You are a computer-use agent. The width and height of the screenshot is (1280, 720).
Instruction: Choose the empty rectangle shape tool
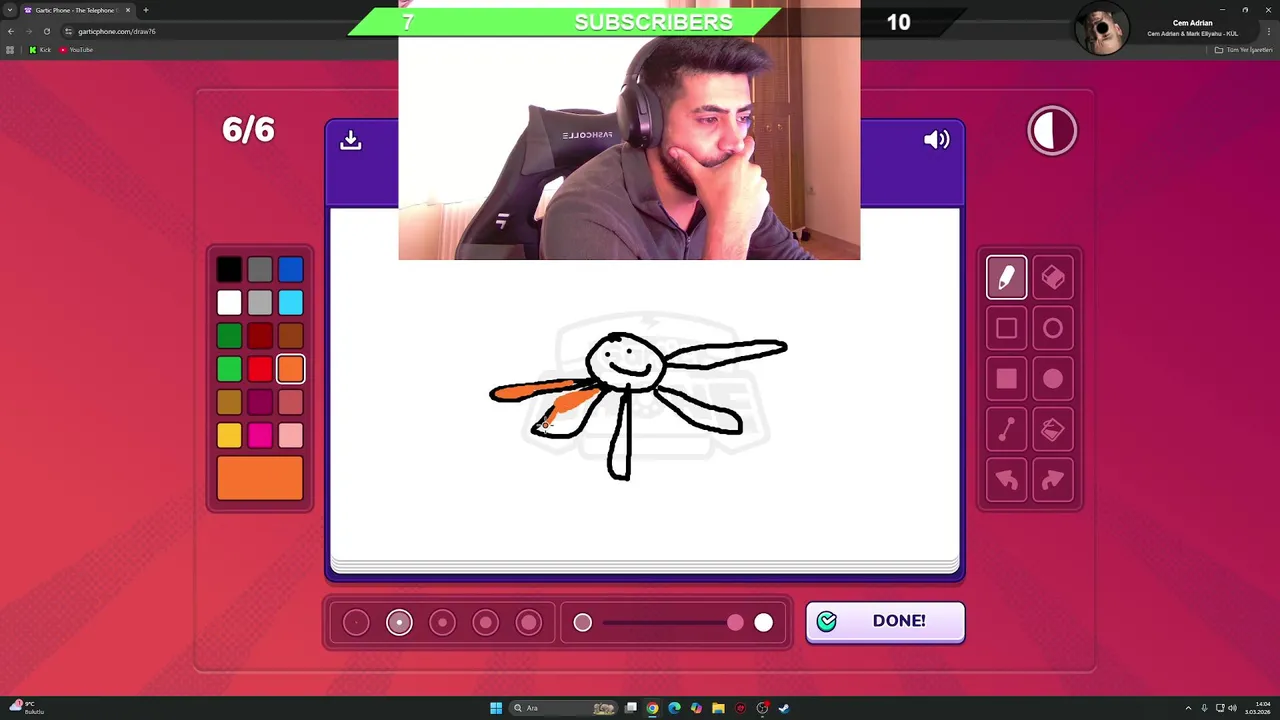[x=1006, y=328]
